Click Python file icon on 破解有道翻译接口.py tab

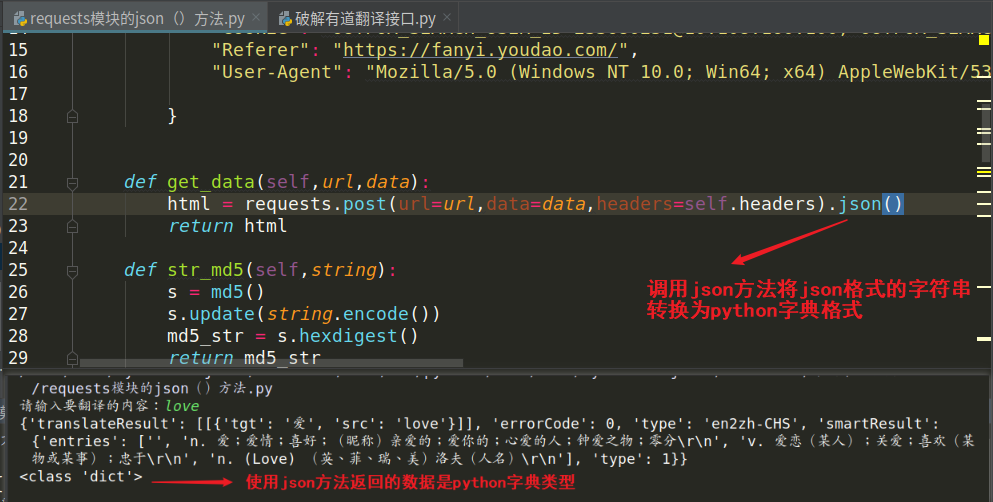point(285,19)
